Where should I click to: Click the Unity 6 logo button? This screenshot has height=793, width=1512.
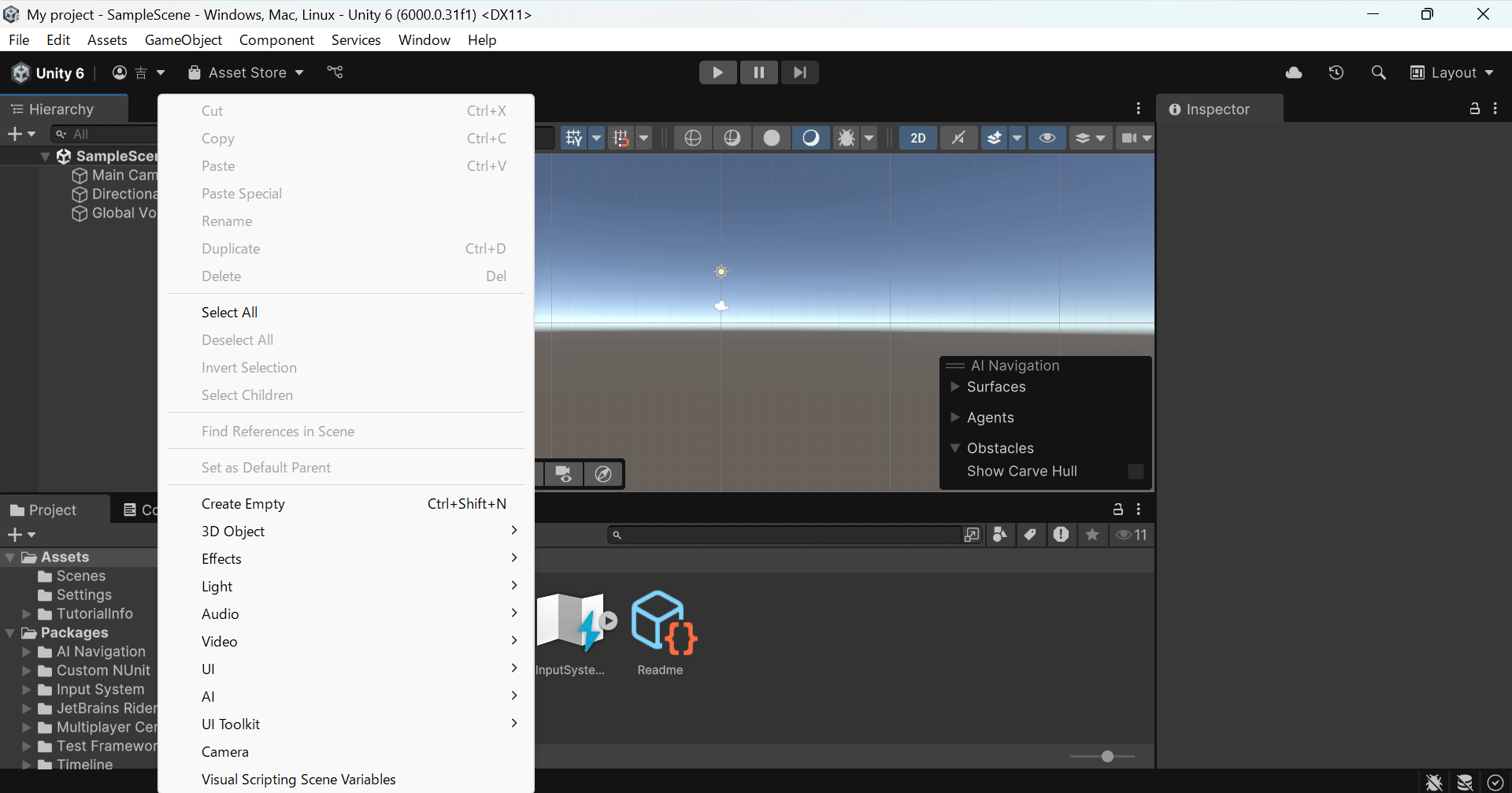pos(48,72)
